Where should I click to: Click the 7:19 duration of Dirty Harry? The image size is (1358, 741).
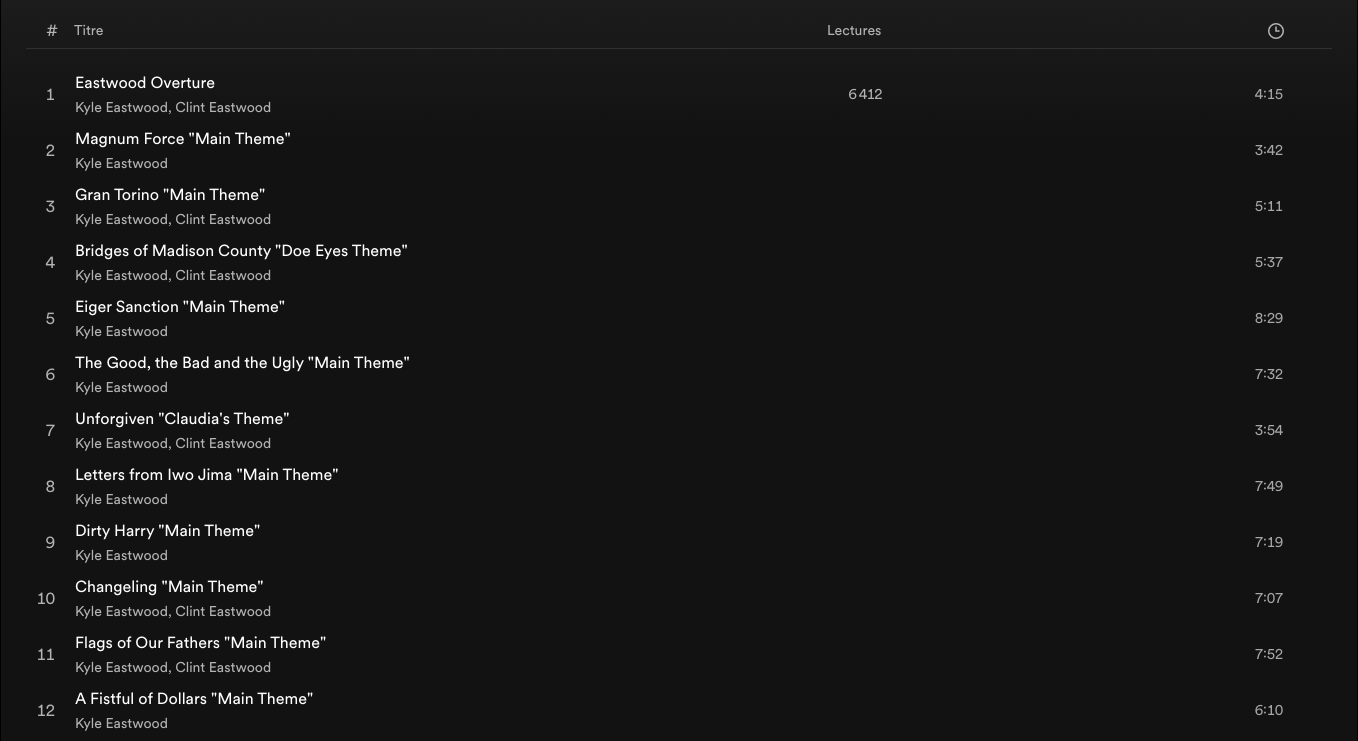click(x=1268, y=542)
